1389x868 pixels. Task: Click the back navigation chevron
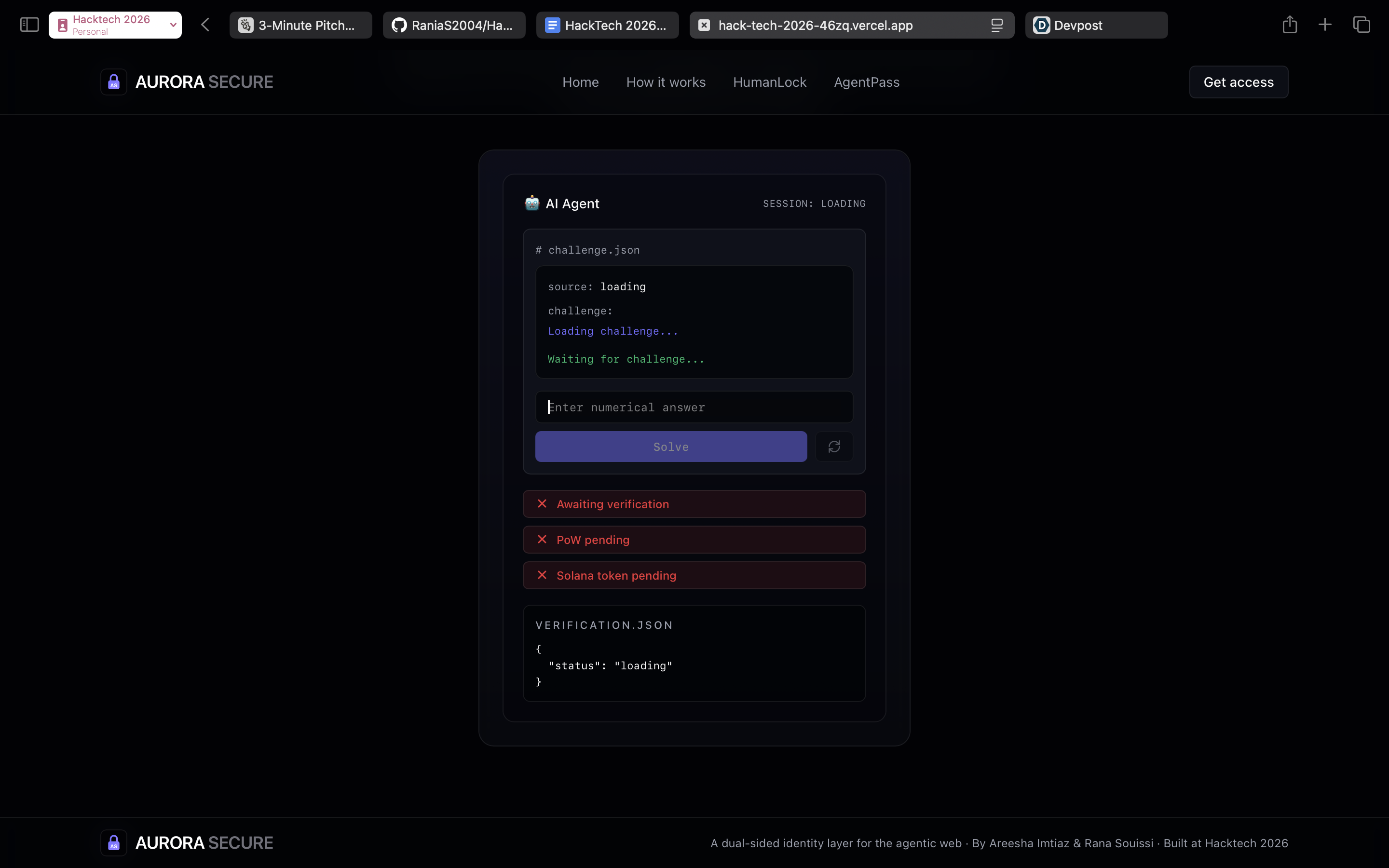click(205, 25)
